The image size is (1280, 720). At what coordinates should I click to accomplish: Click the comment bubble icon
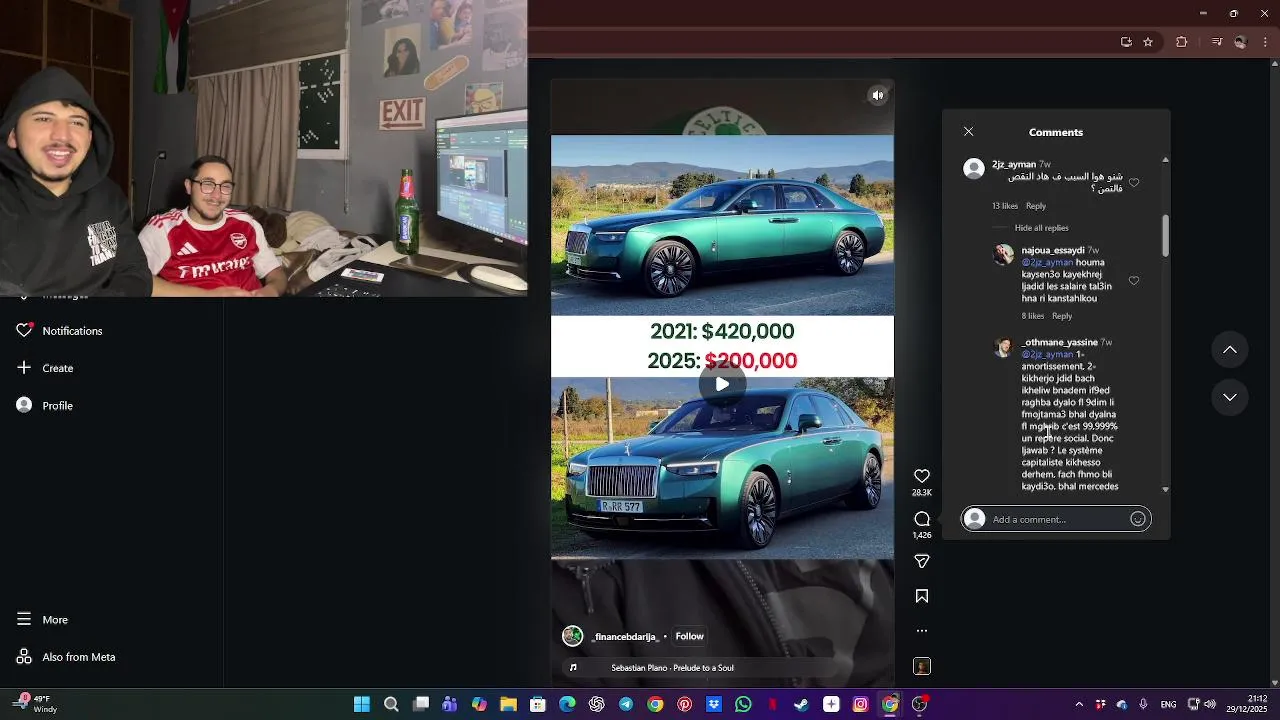pos(922,519)
